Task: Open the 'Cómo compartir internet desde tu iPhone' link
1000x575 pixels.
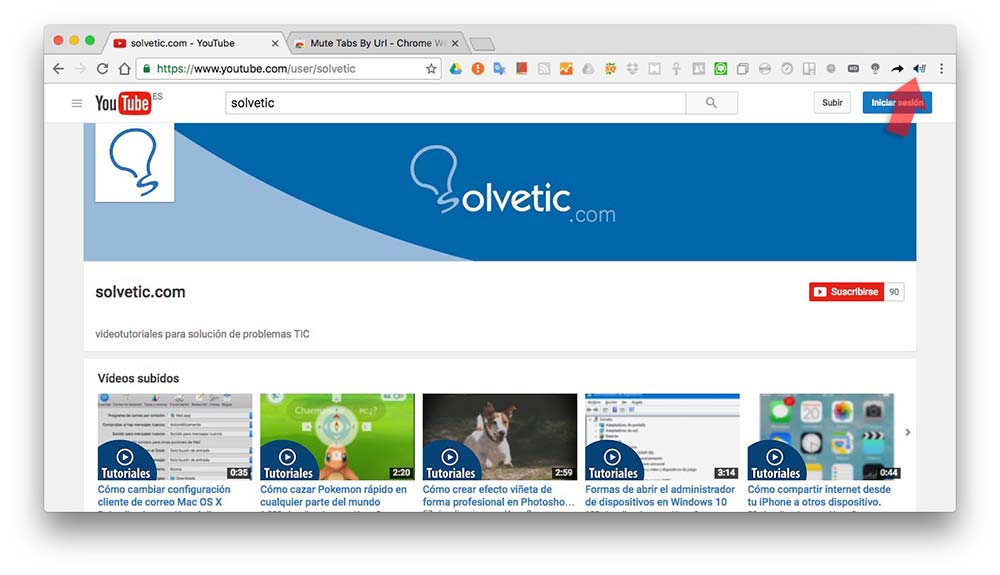Action: tap(819, 495)
